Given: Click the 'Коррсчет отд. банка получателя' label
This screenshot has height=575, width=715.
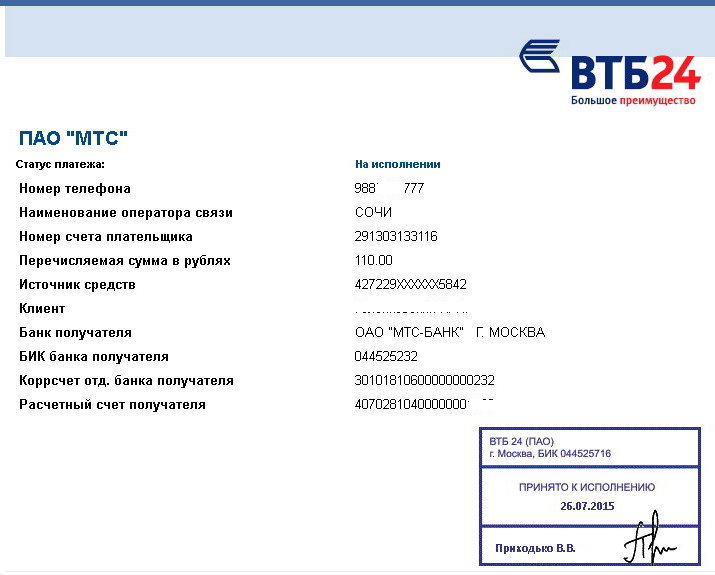Looking at the screenshot, I should 126,381.
